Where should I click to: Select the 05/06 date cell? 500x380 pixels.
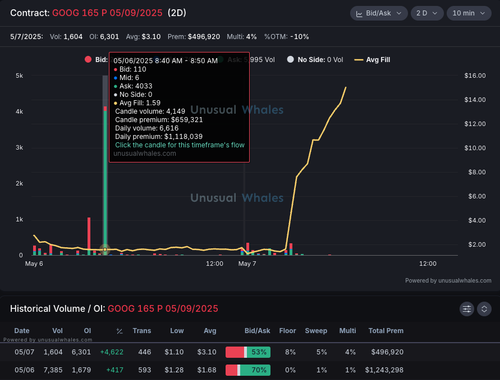point(24,370)
